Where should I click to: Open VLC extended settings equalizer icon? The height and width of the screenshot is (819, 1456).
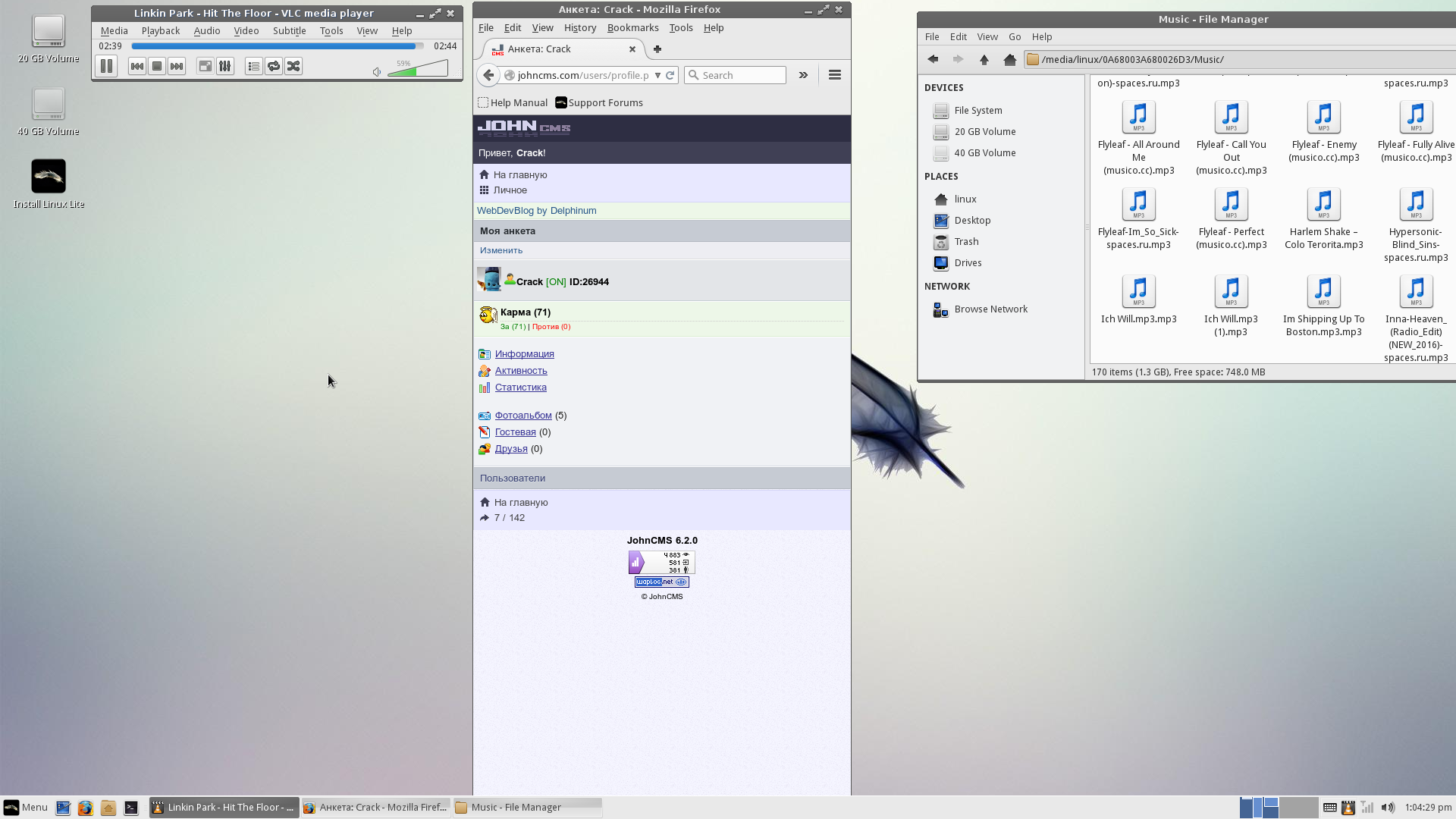(225, 67)
